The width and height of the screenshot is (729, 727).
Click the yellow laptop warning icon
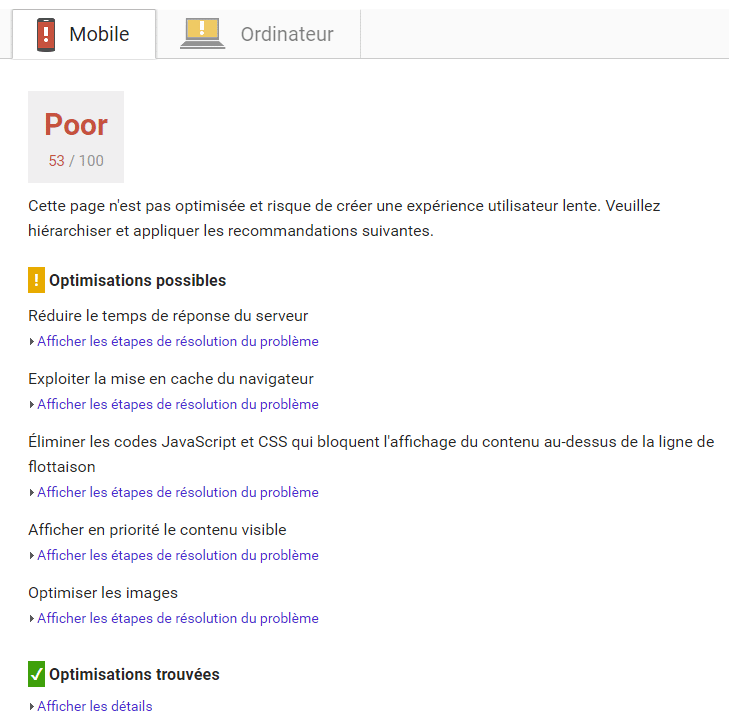pyautogui.click(x=202, y=34)
